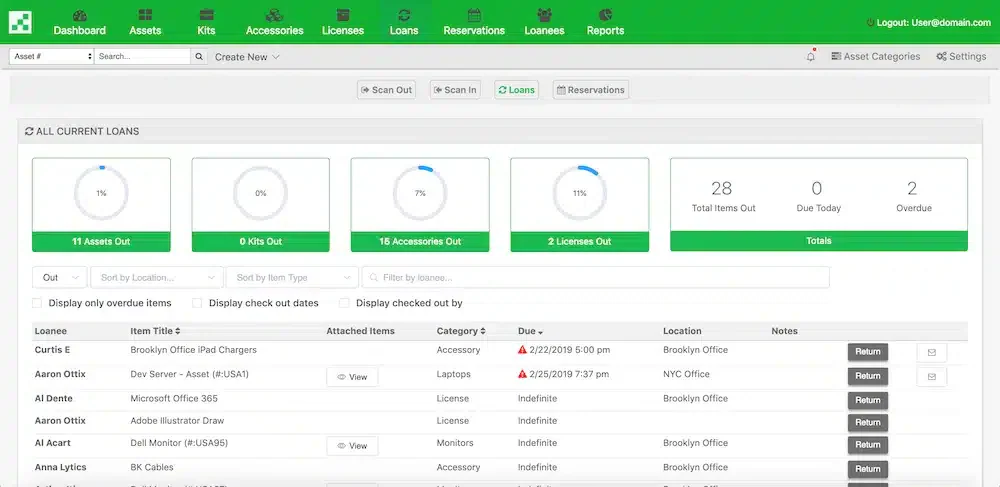Open the Asset # search type dropdown

52,57
